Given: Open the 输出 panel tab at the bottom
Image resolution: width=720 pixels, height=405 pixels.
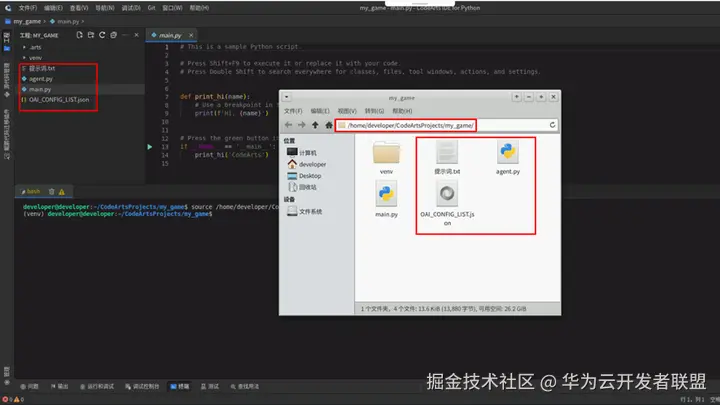Looking at the screenshot, I should tap(60, 387).
